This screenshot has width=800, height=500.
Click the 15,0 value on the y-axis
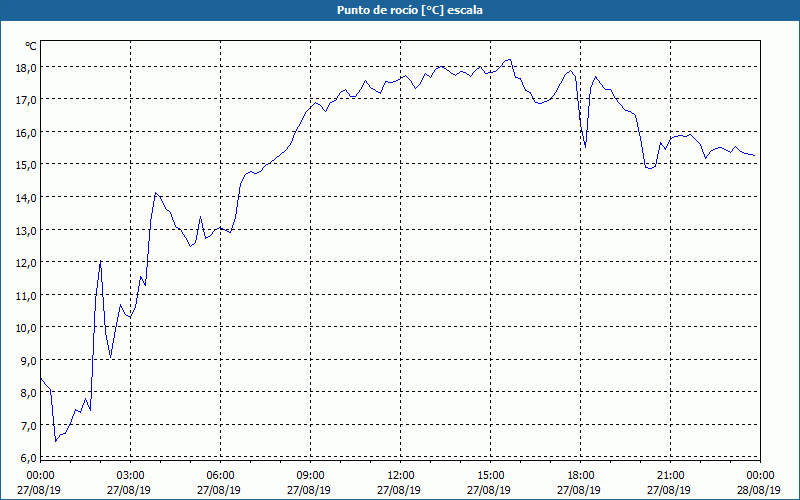[x=26, y=165]
